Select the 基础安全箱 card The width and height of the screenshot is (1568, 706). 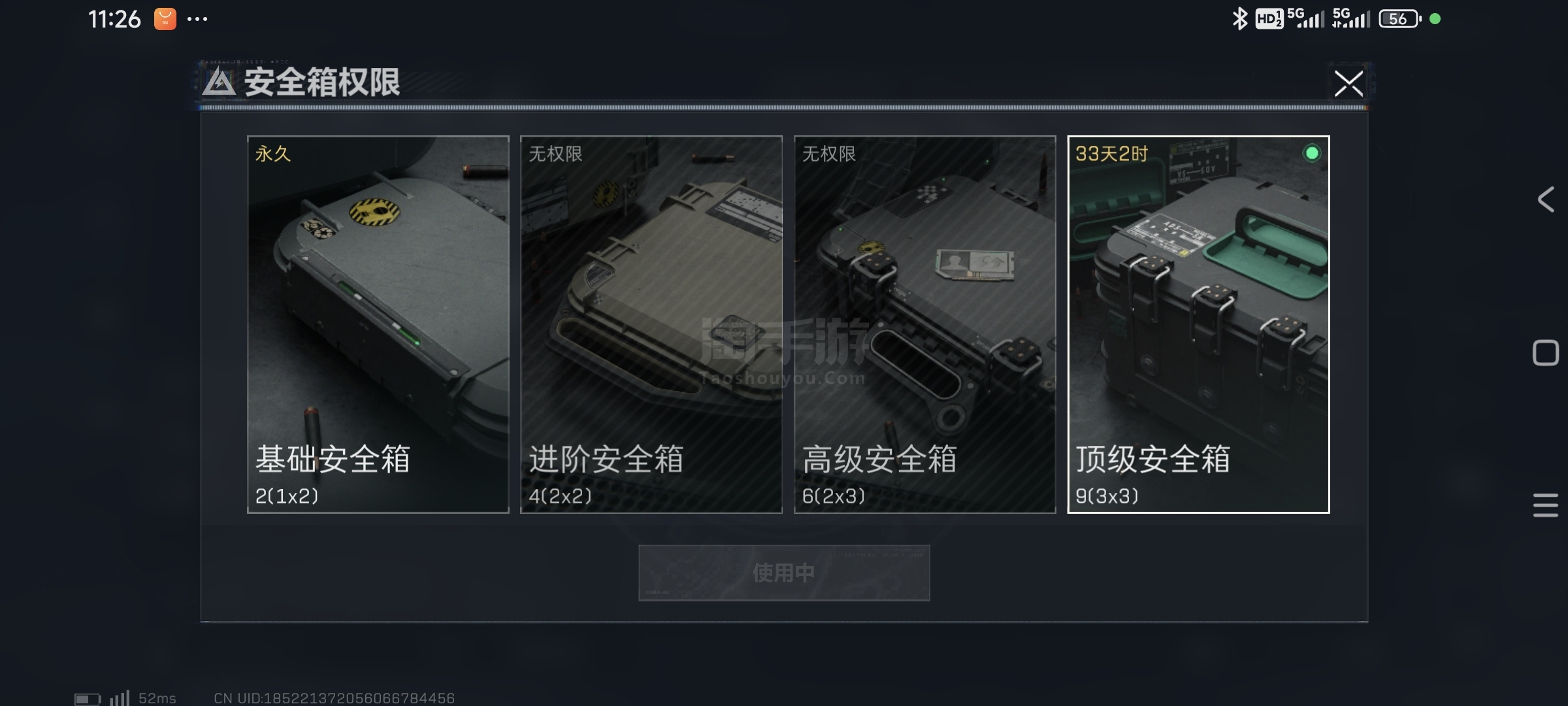(x=378, y=324)
